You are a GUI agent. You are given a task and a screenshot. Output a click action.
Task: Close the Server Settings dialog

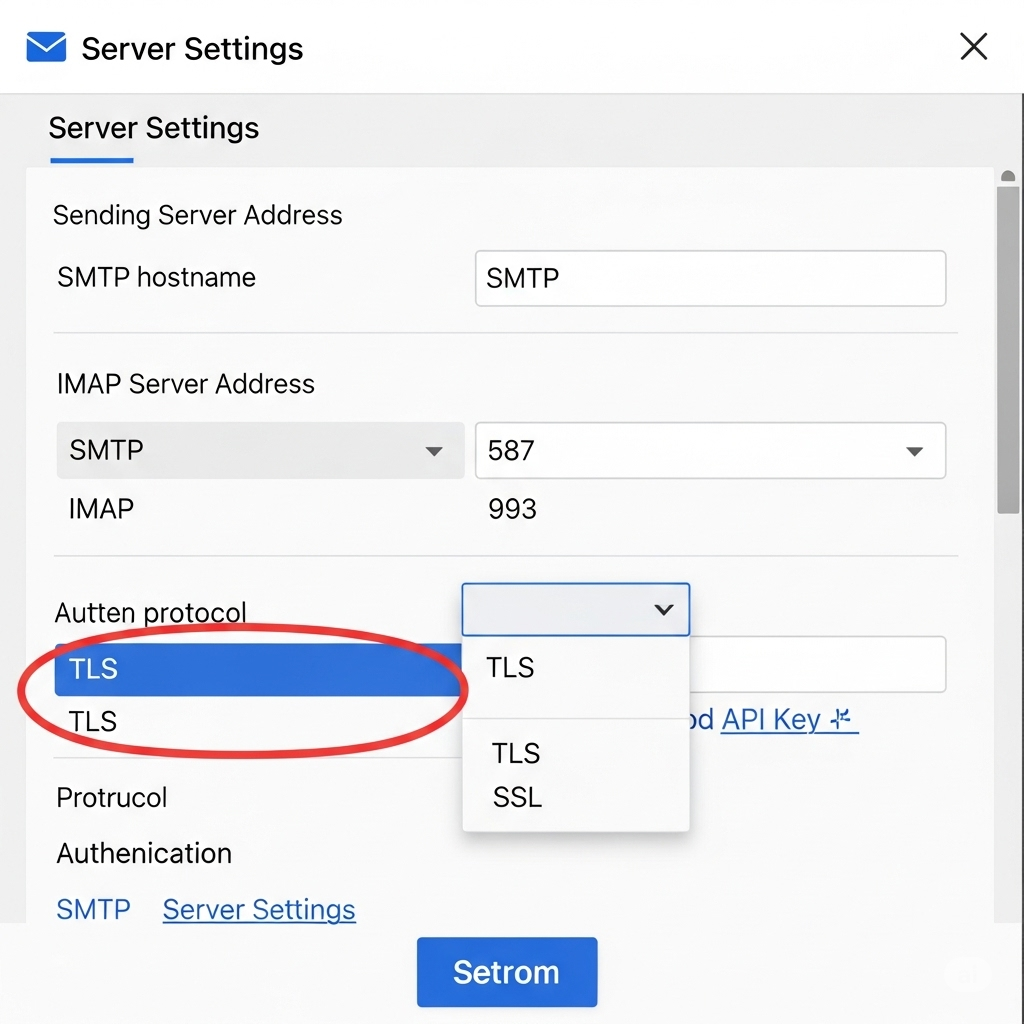click(973, 47)
